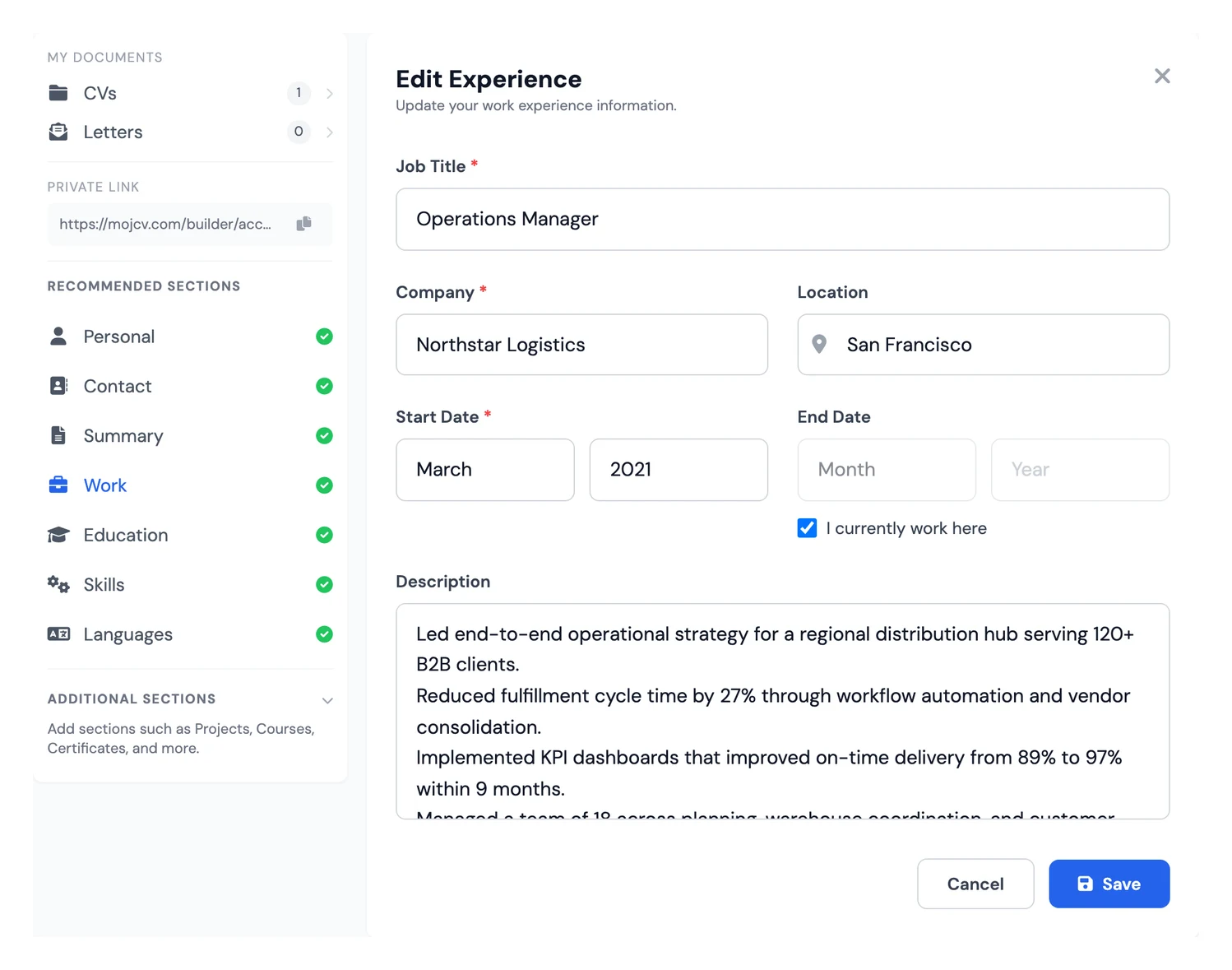Click the Education graduation cap icon

(58, 535)
